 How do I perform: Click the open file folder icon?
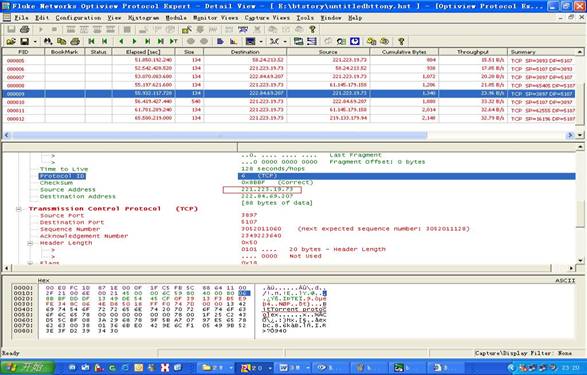point(11,41)
